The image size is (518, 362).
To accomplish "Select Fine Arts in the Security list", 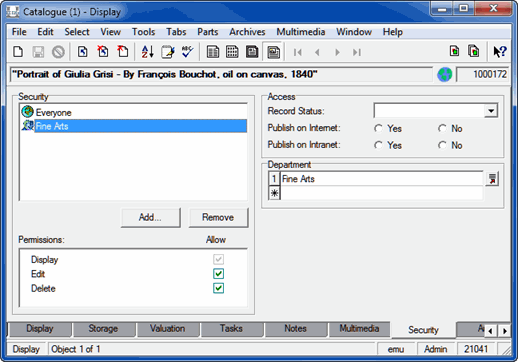I will 133,126.
